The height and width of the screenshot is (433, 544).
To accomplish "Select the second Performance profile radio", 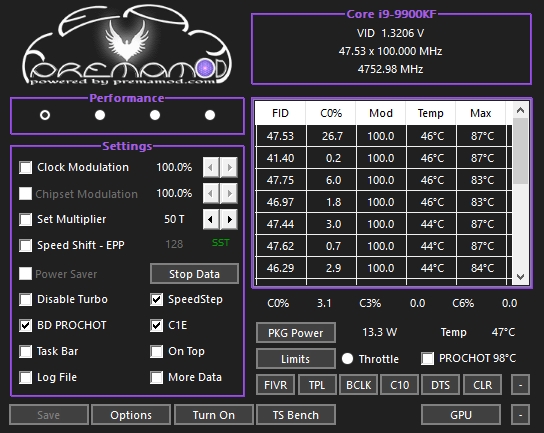I will pyautogui.click(x=100, y=115).
